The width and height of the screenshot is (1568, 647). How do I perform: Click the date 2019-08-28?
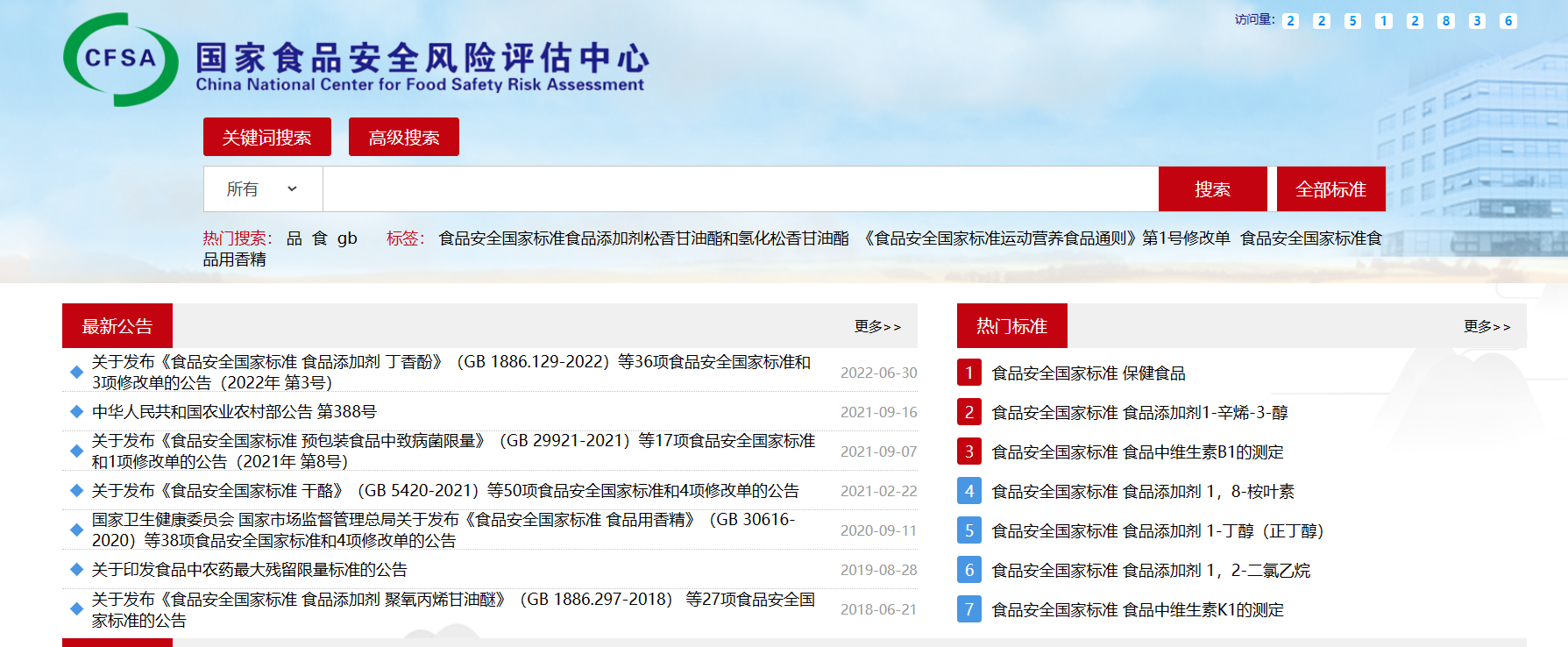click(x=879, y=570)
